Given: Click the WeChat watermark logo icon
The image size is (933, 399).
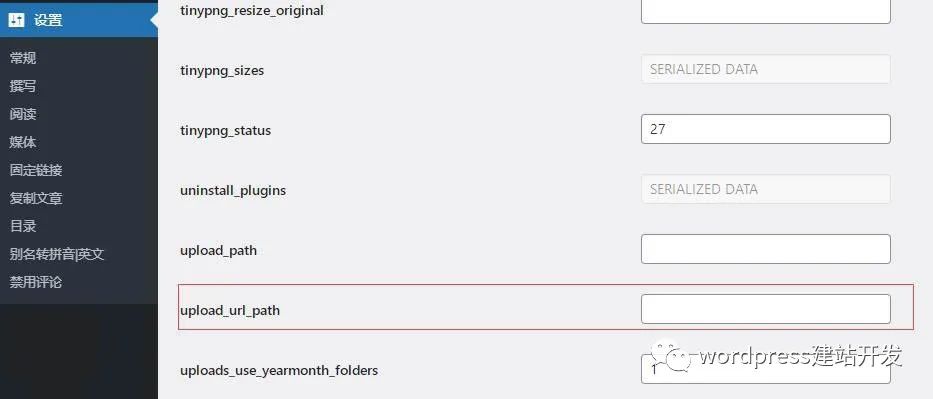Looking at the screenshot, I should [x=671, y=356].
